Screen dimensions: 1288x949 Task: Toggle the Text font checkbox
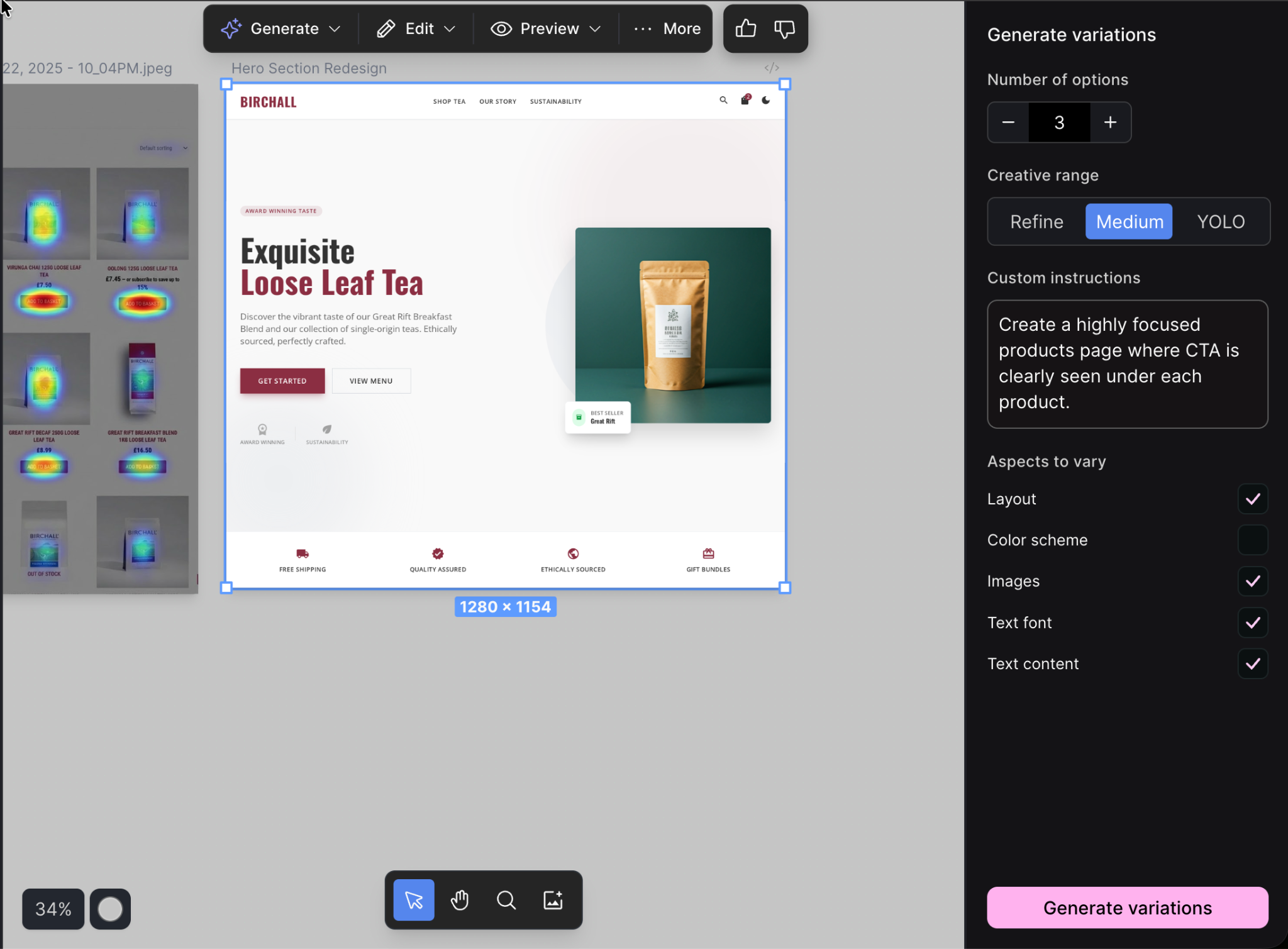coord(1252,623)
